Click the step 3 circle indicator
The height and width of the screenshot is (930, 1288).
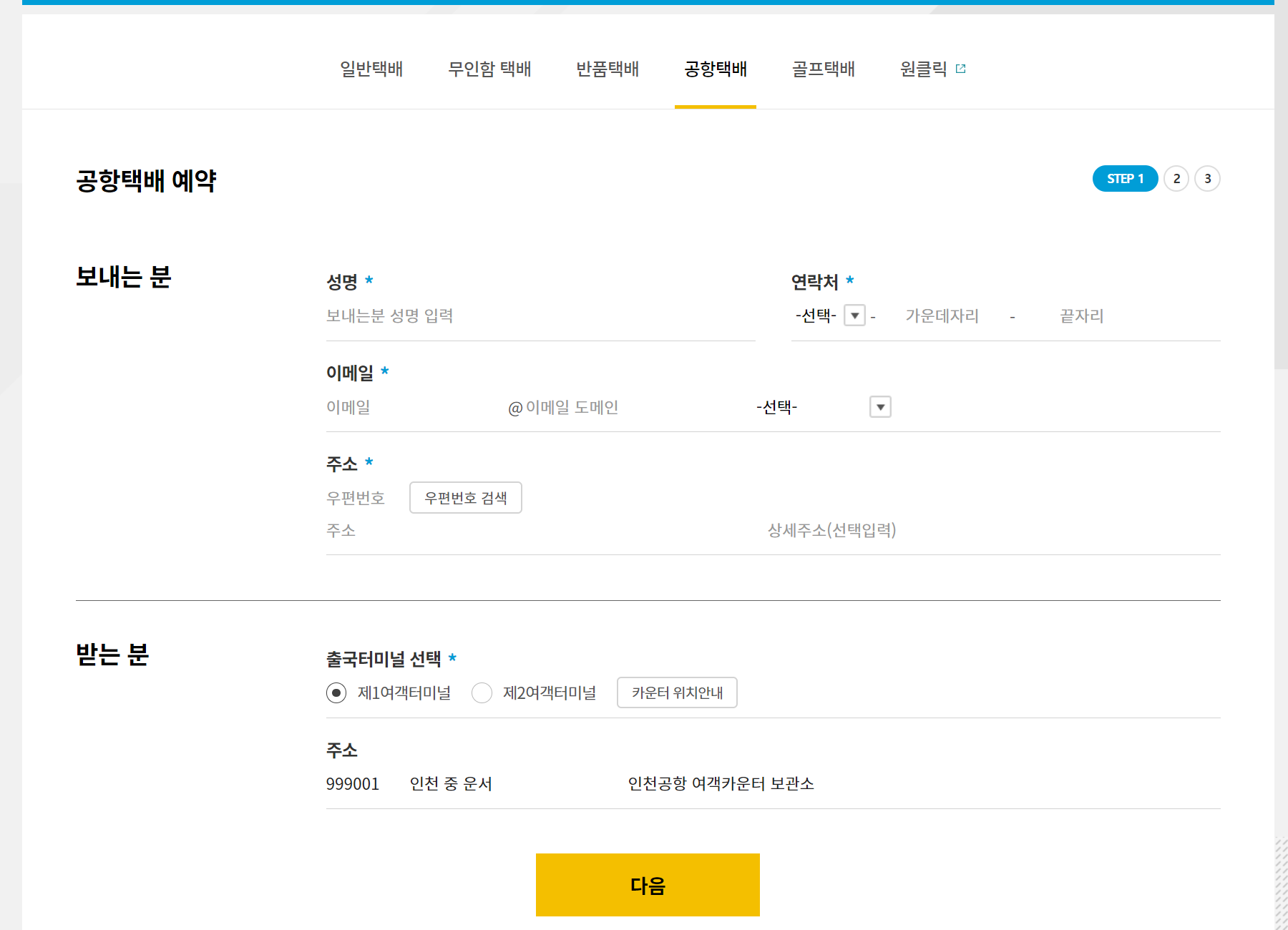1208,179
